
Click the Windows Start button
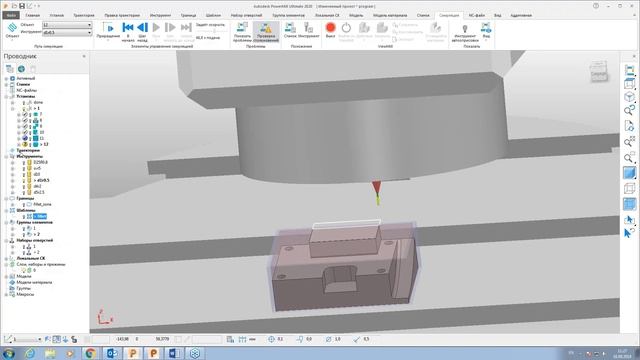[x=9, y=353]
